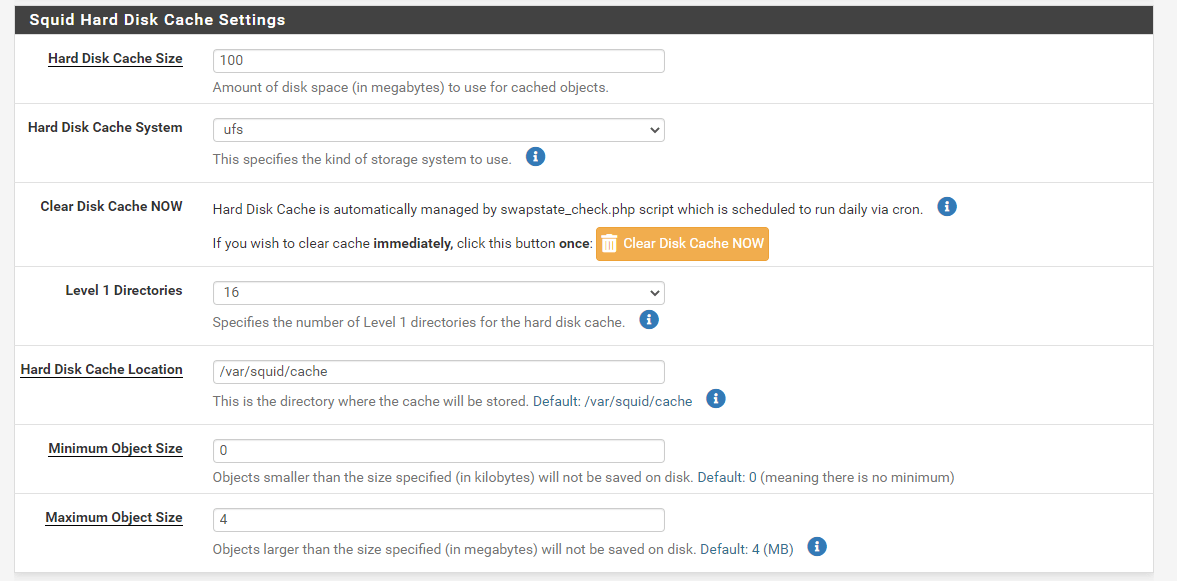Click 'Default: 4 (MB)' help text
1177x581 pixels.
tap(747, 549)
